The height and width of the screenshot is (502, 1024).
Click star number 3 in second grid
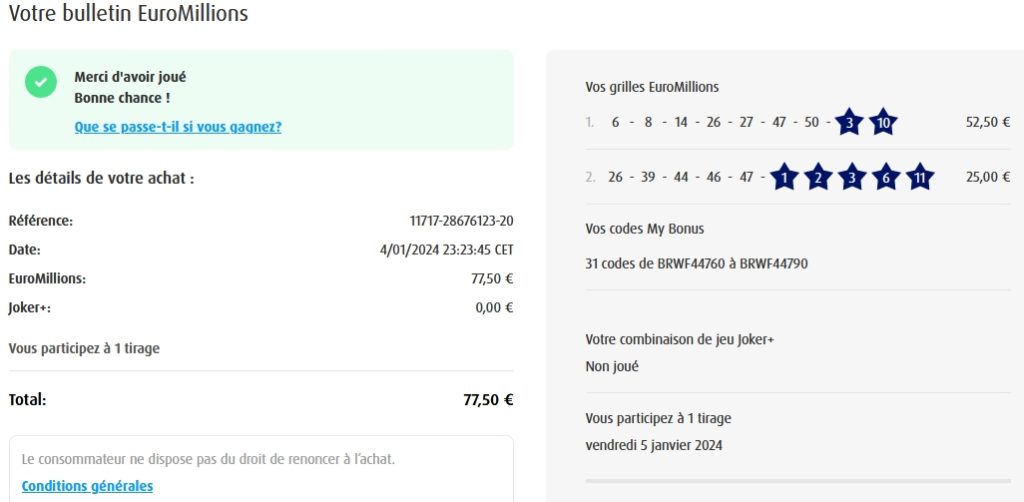[852, 178]
